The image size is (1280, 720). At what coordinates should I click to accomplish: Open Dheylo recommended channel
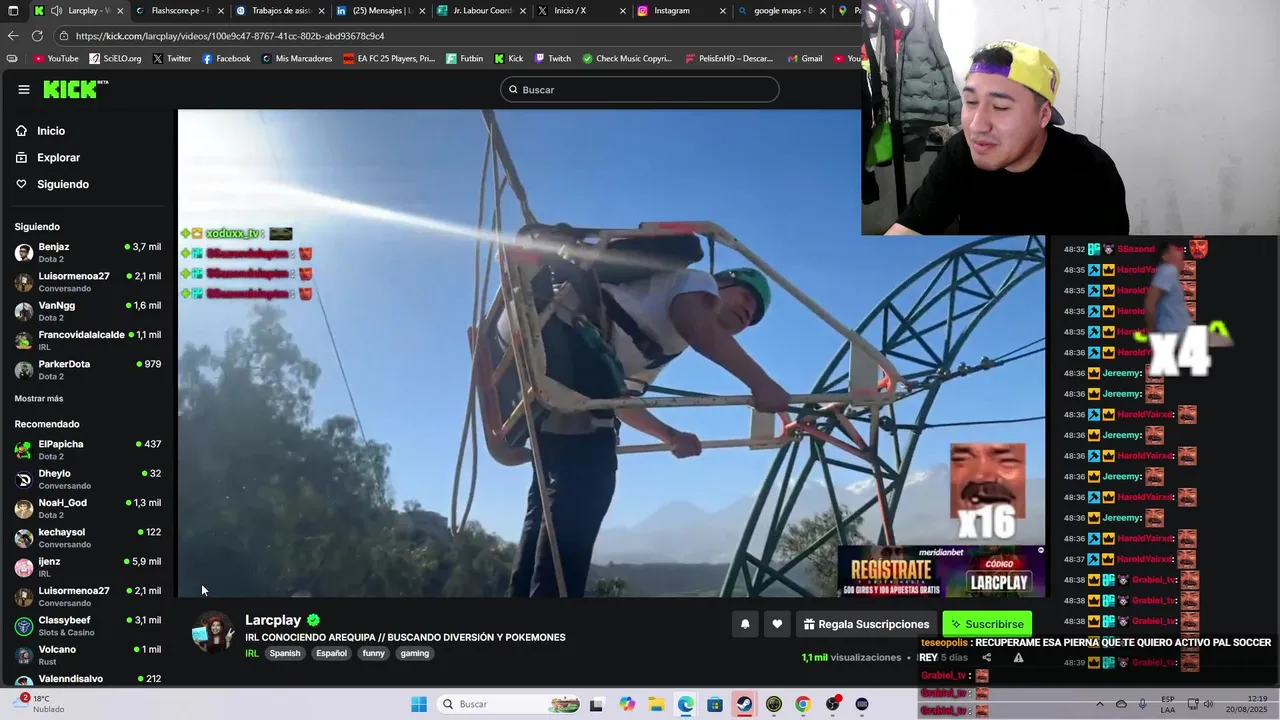click(88, 479)
